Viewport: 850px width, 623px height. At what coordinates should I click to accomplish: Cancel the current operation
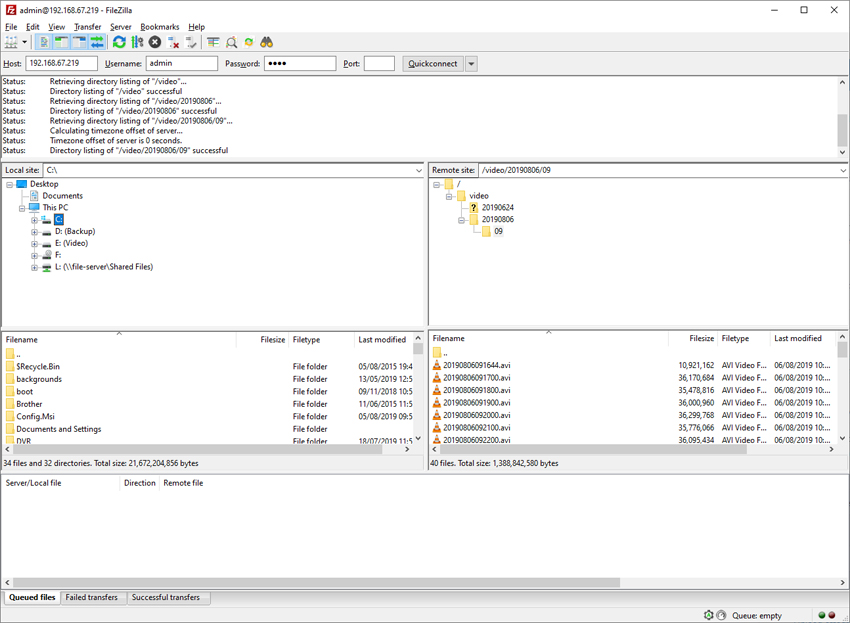(155, 42)
